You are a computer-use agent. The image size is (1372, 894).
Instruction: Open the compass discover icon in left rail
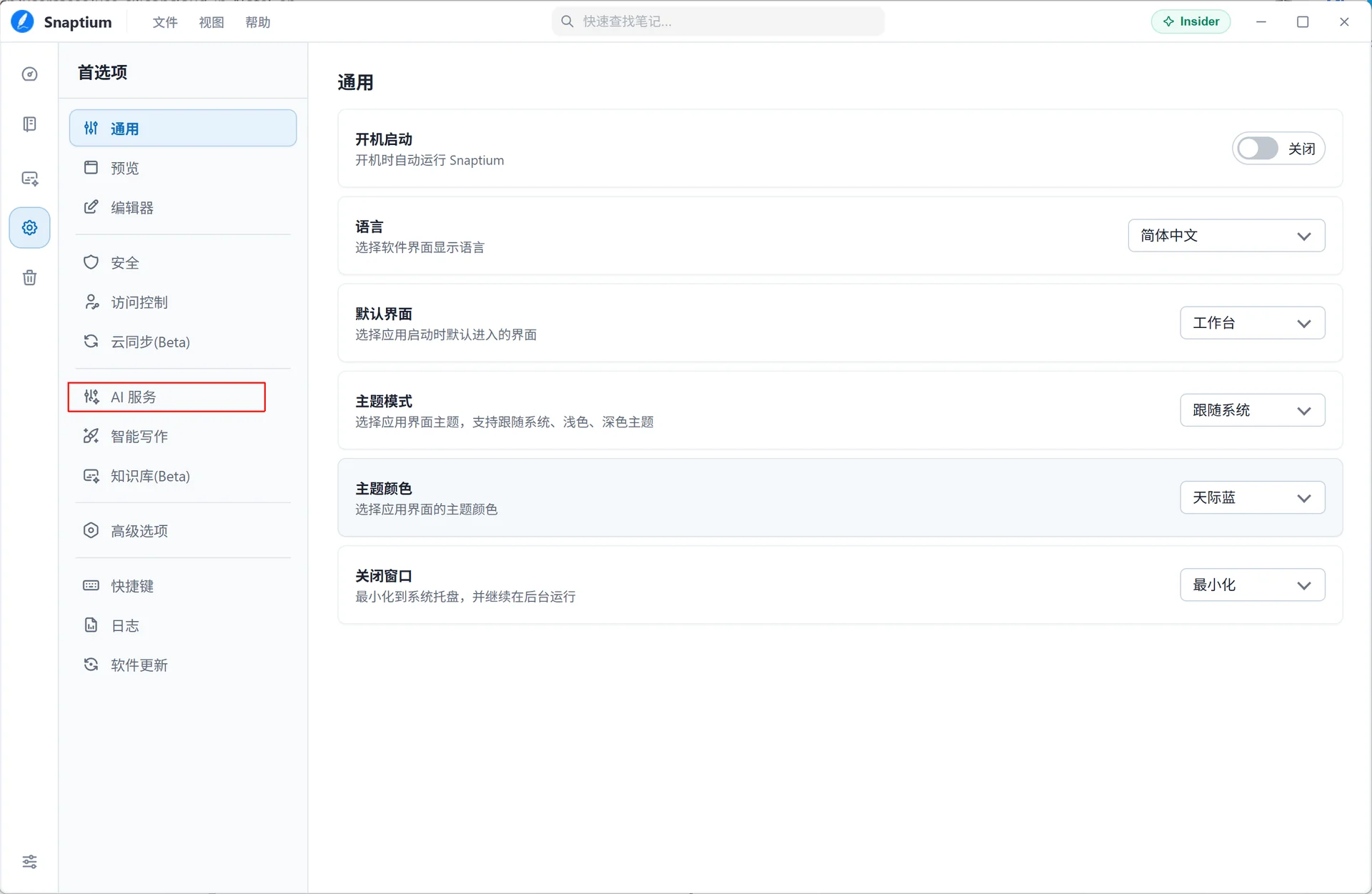[29, 74]
